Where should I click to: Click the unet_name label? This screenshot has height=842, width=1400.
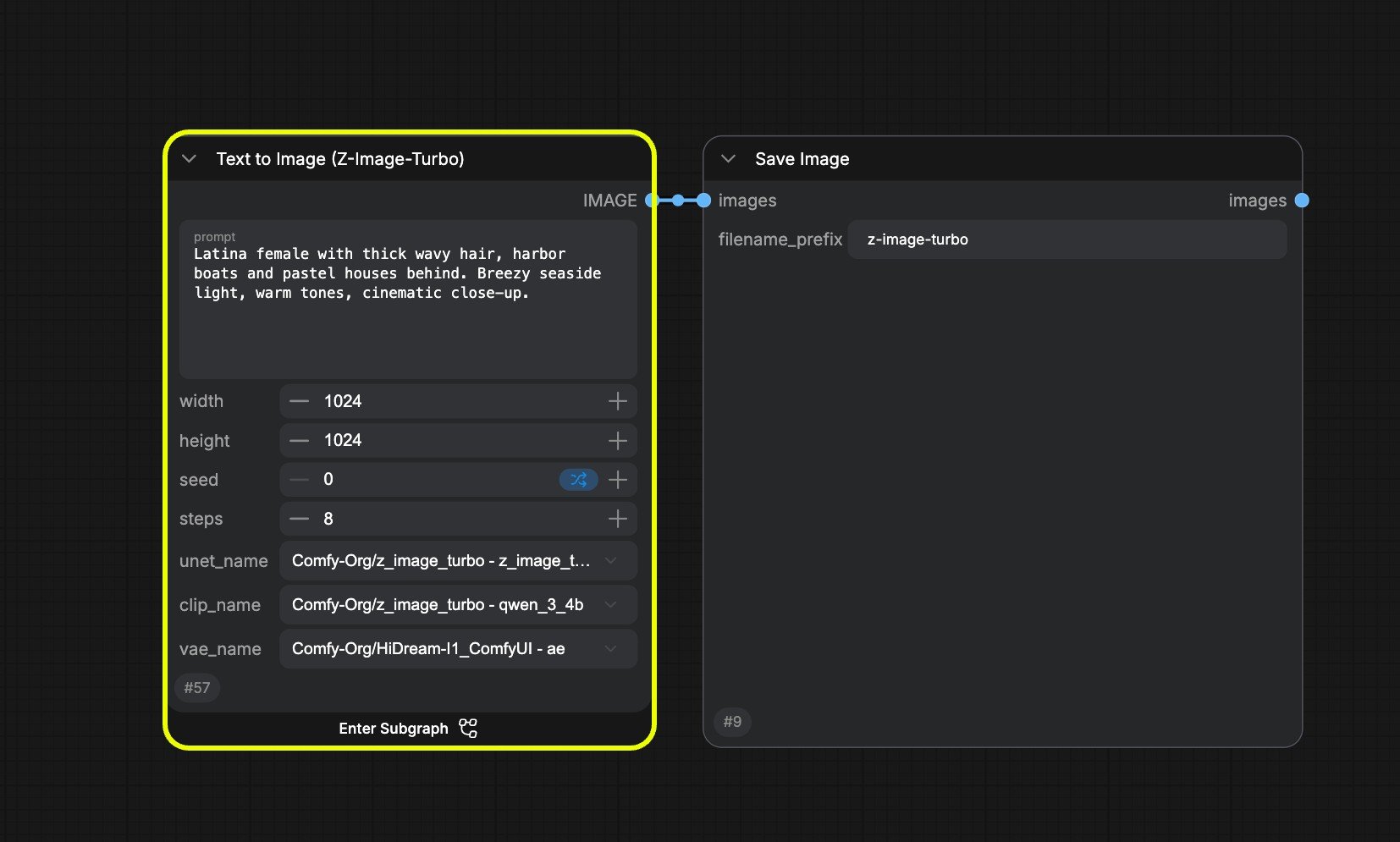coord(223,561)
